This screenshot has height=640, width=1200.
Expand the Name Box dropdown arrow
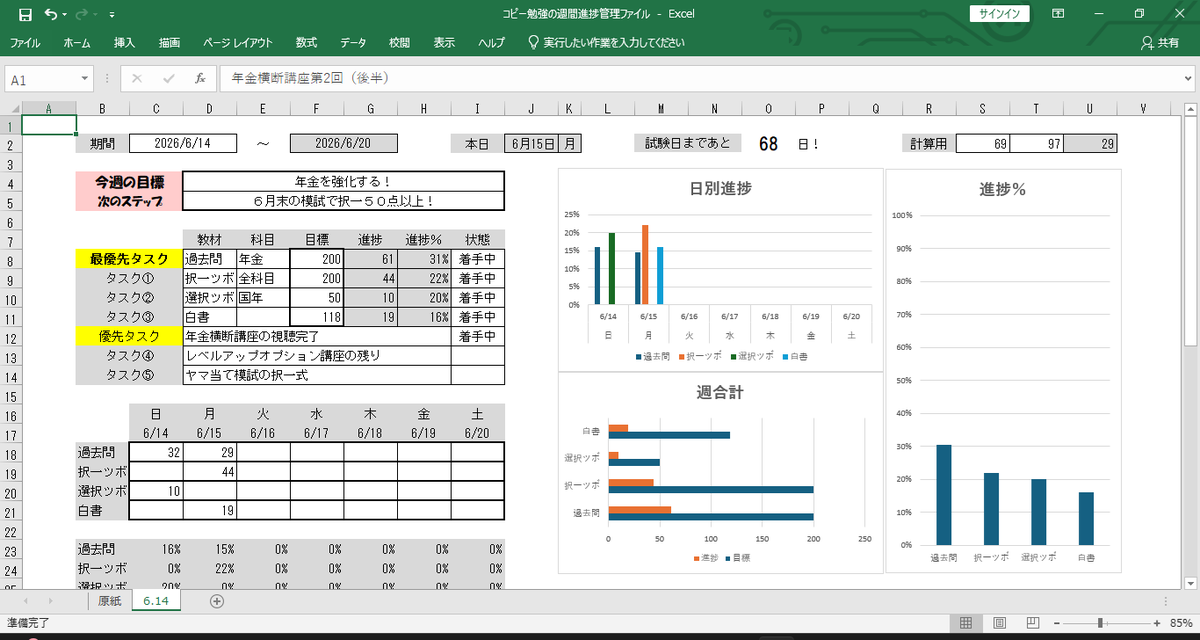point(85,78)
